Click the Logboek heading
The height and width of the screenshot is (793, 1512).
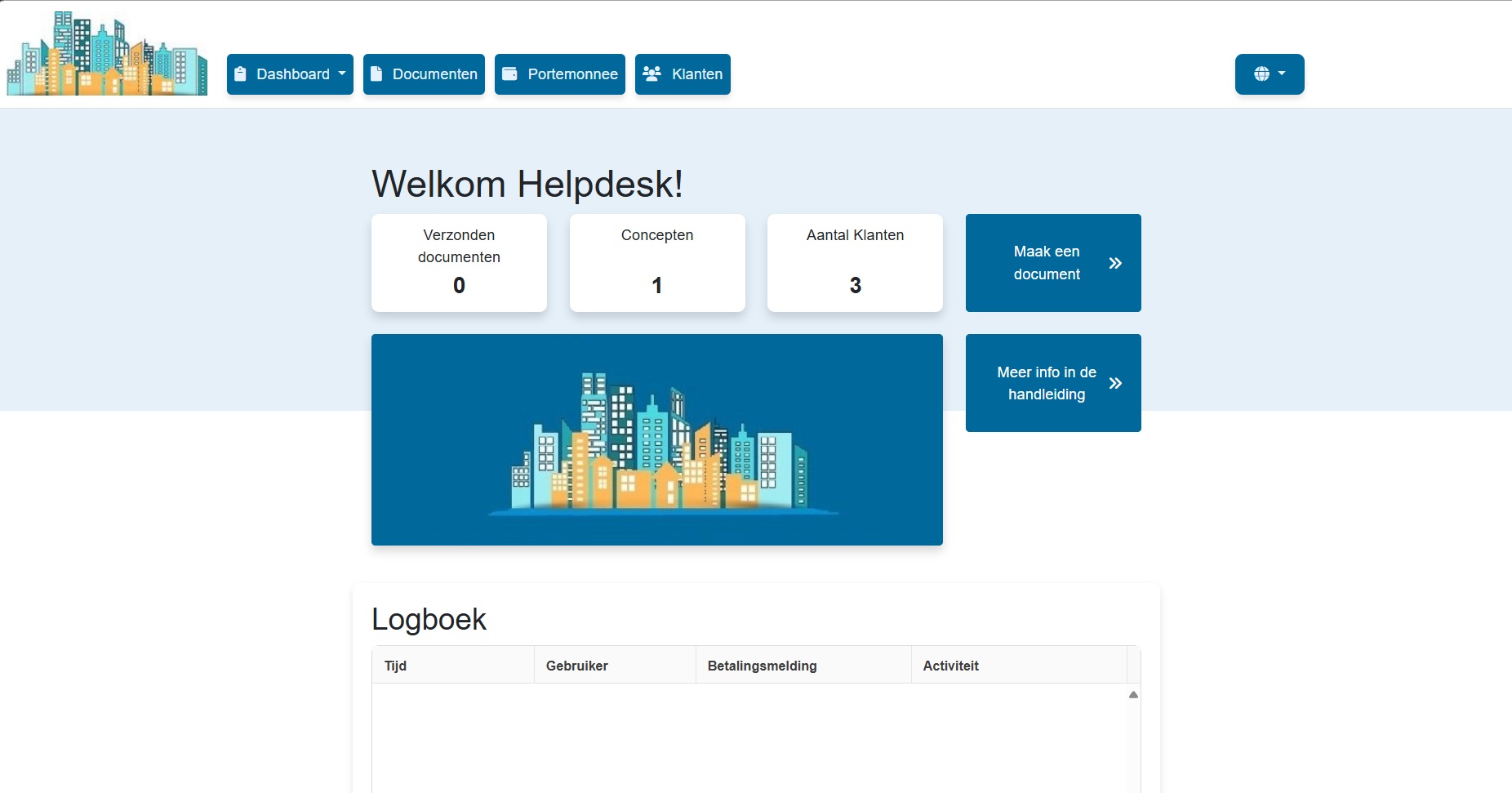pyautogui.click(x=429, y=619)
